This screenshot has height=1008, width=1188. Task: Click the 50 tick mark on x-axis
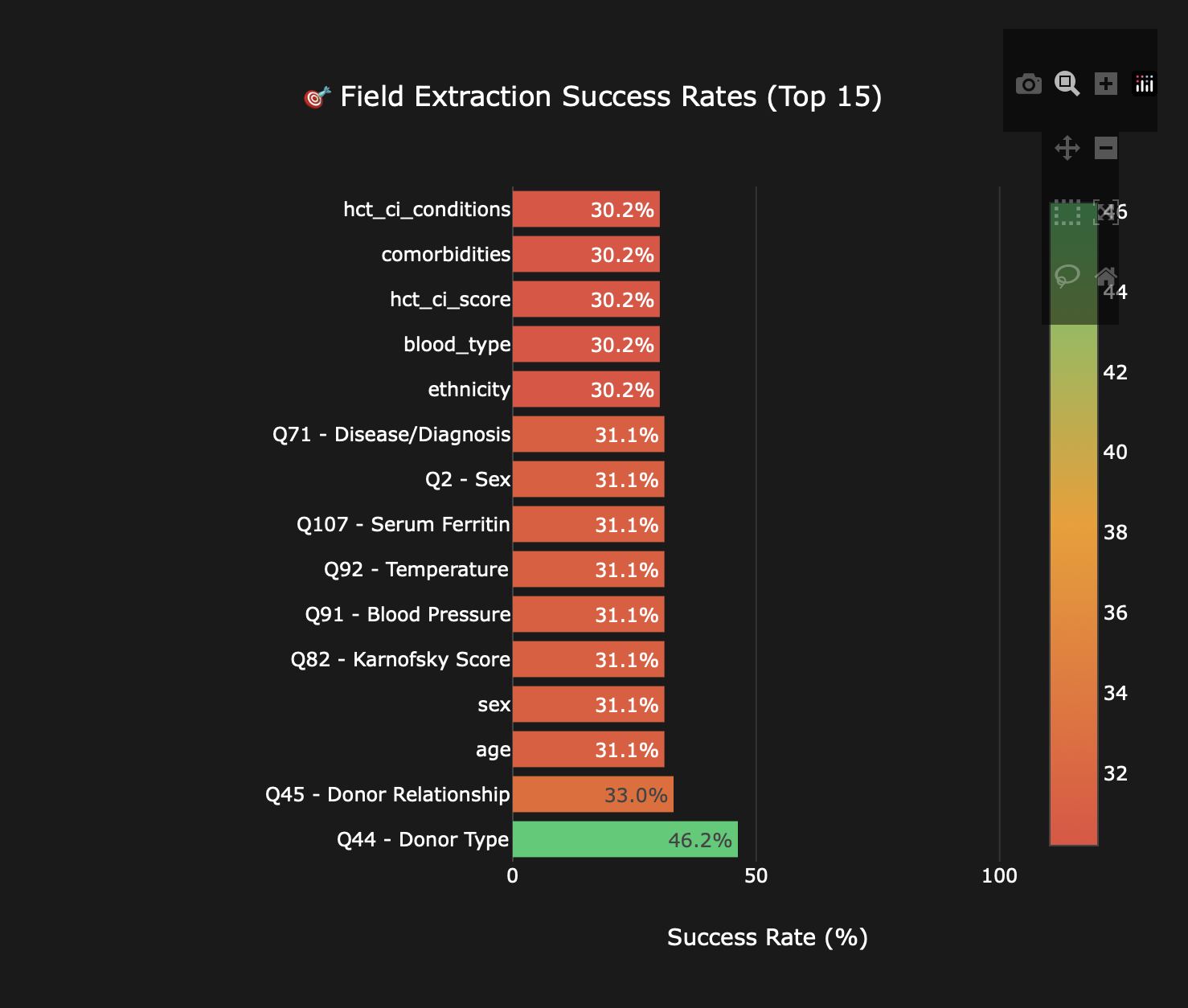point(756,876)
